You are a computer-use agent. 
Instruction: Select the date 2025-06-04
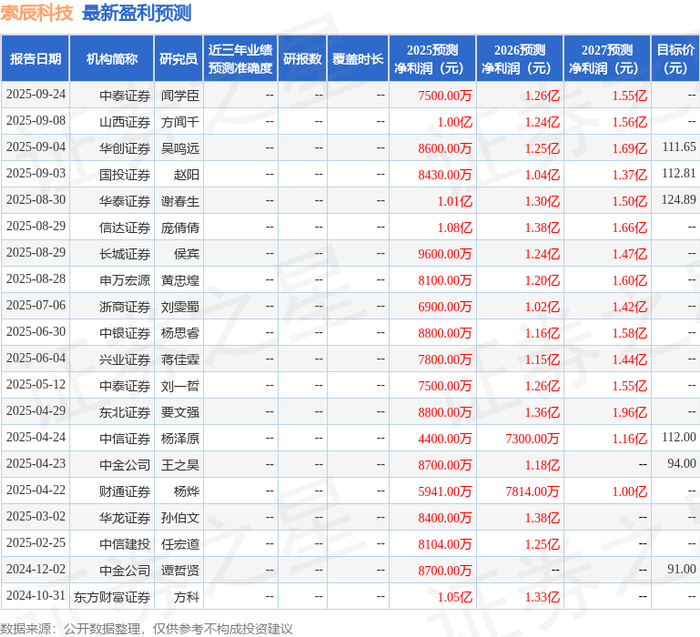point(36,358)
